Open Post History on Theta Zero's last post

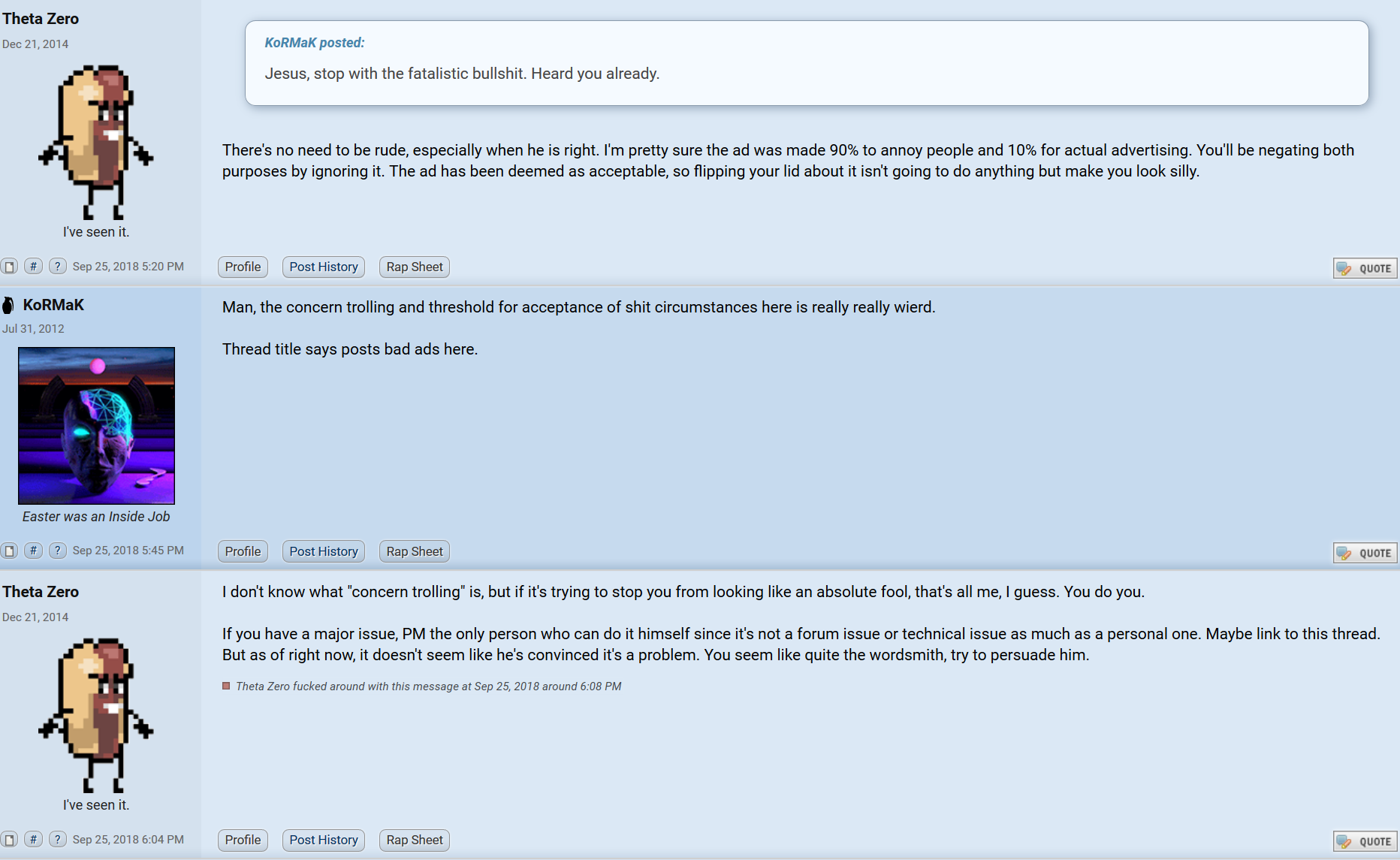point(324,840)
